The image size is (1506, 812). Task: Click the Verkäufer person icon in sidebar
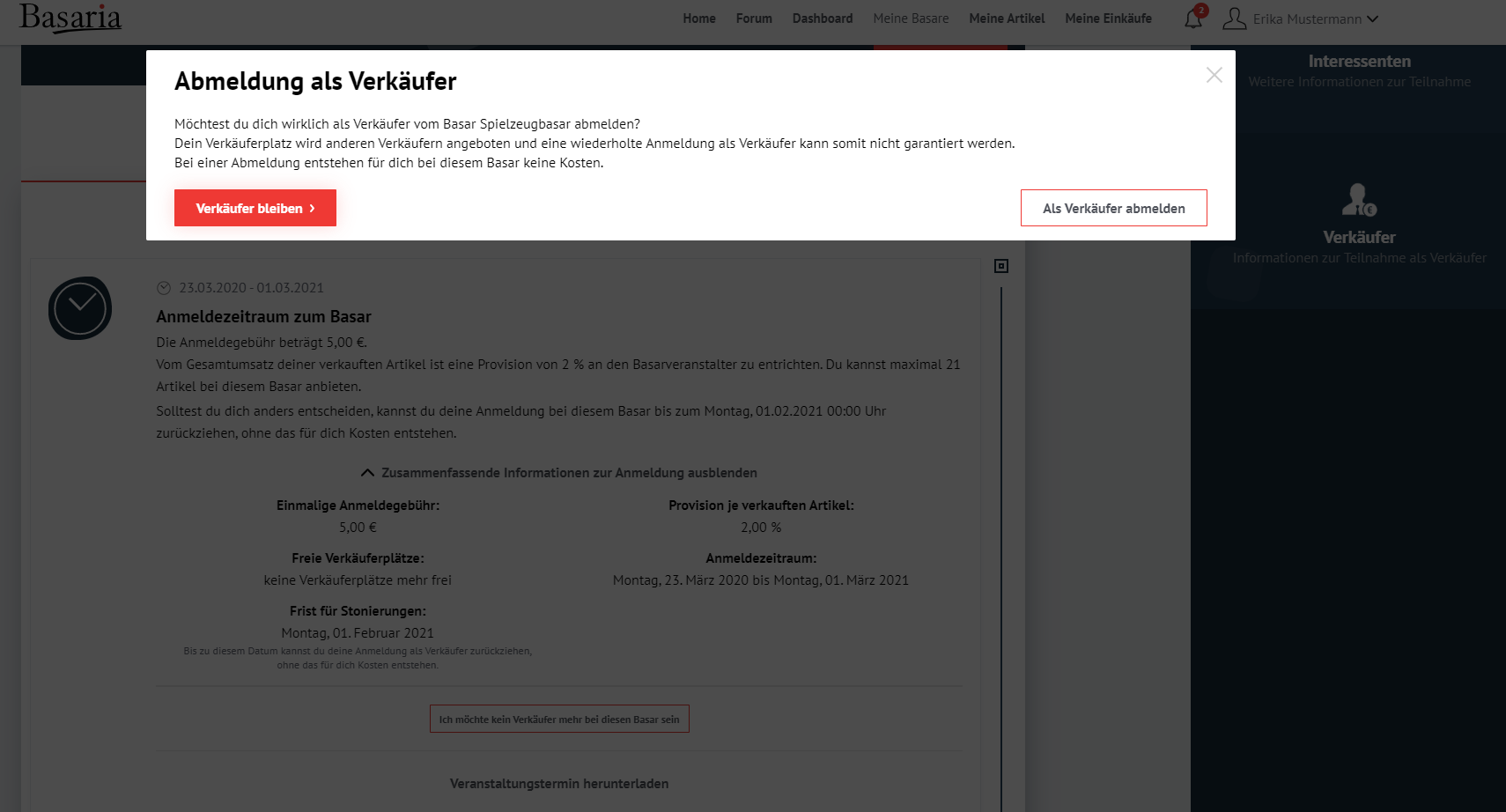pyautogui.click(x=1358, y=200)
